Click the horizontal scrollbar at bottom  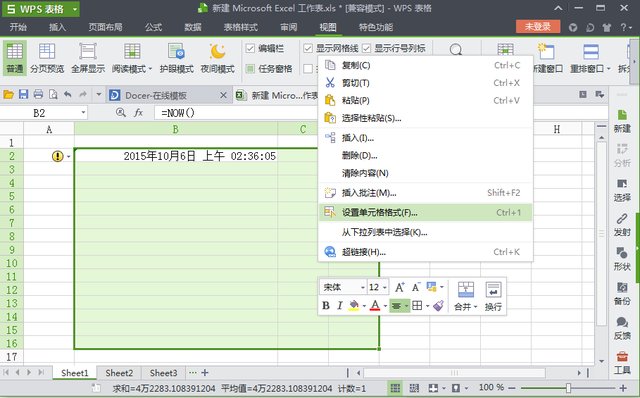(454, 373)
